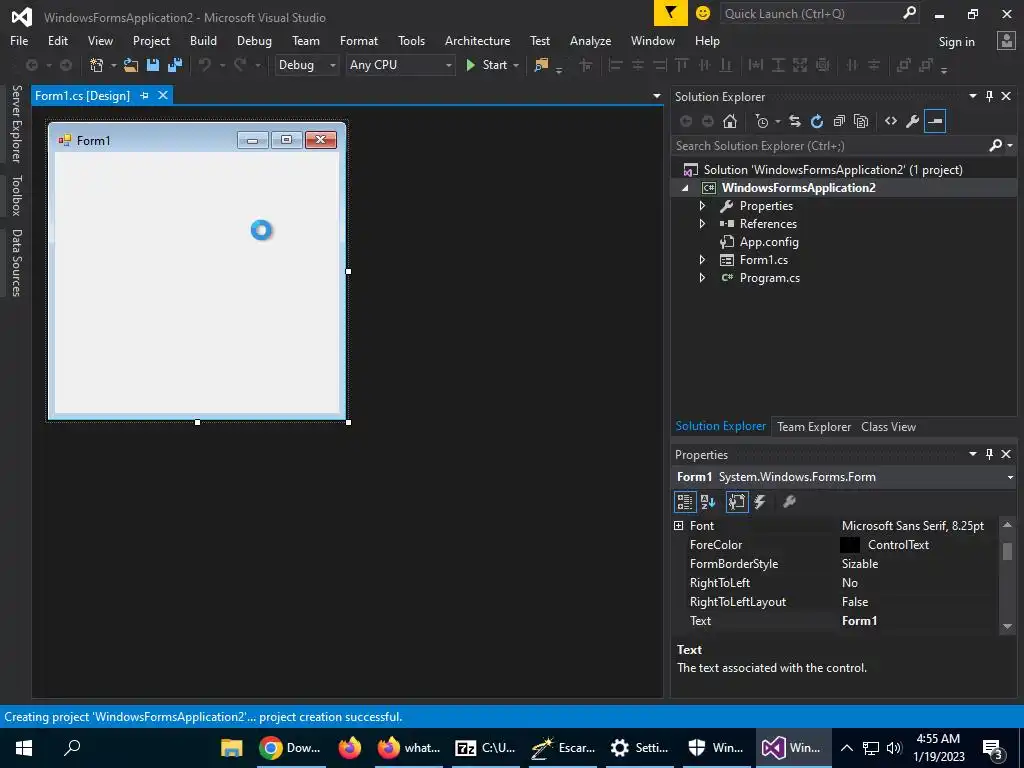Click the Open File folder icon in toolbar
The height and width of the screenshot is (768, 1024).
[x=131, y=65]
